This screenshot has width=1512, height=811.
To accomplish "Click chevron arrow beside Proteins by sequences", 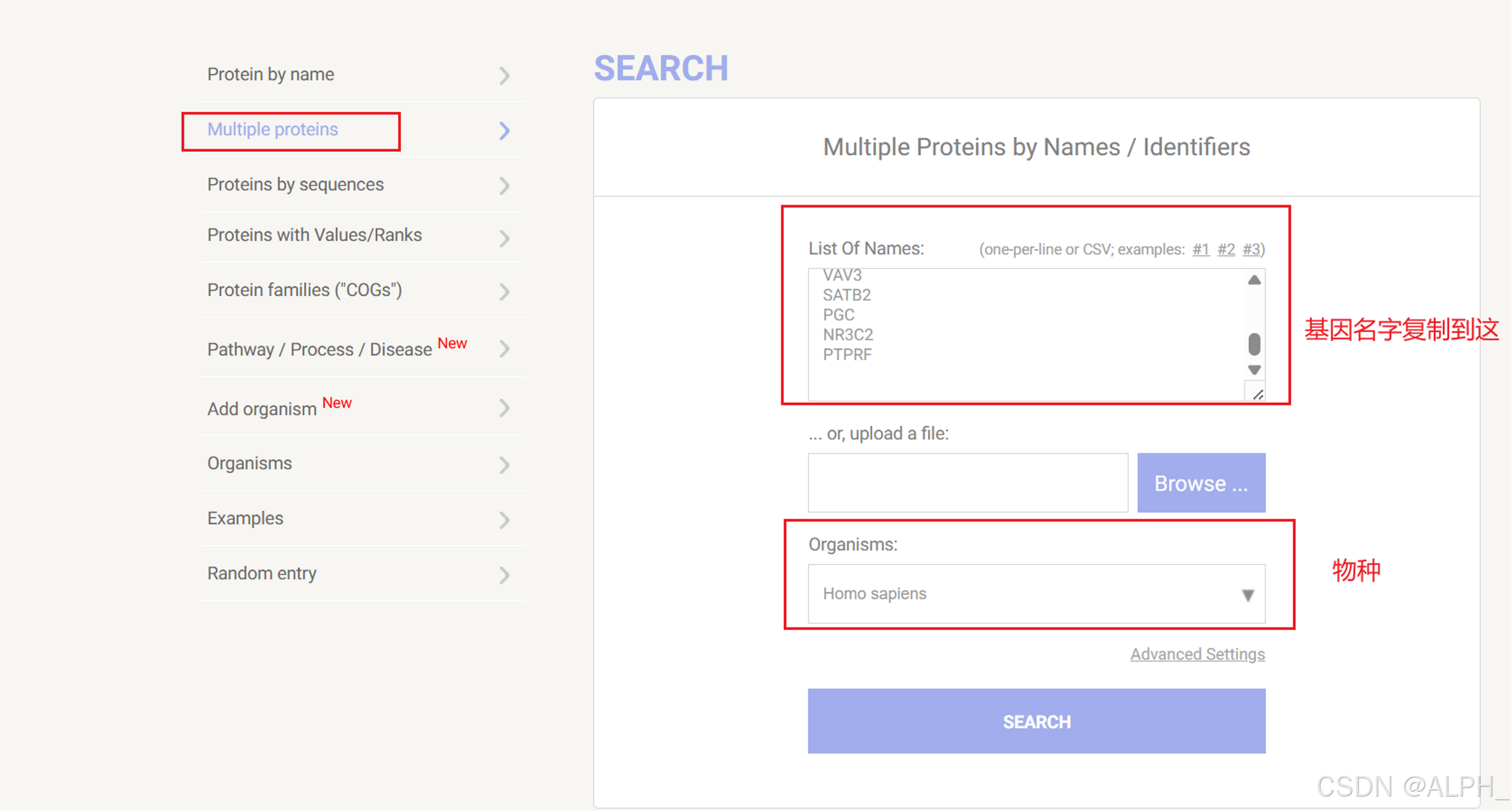I will [504, 185].
